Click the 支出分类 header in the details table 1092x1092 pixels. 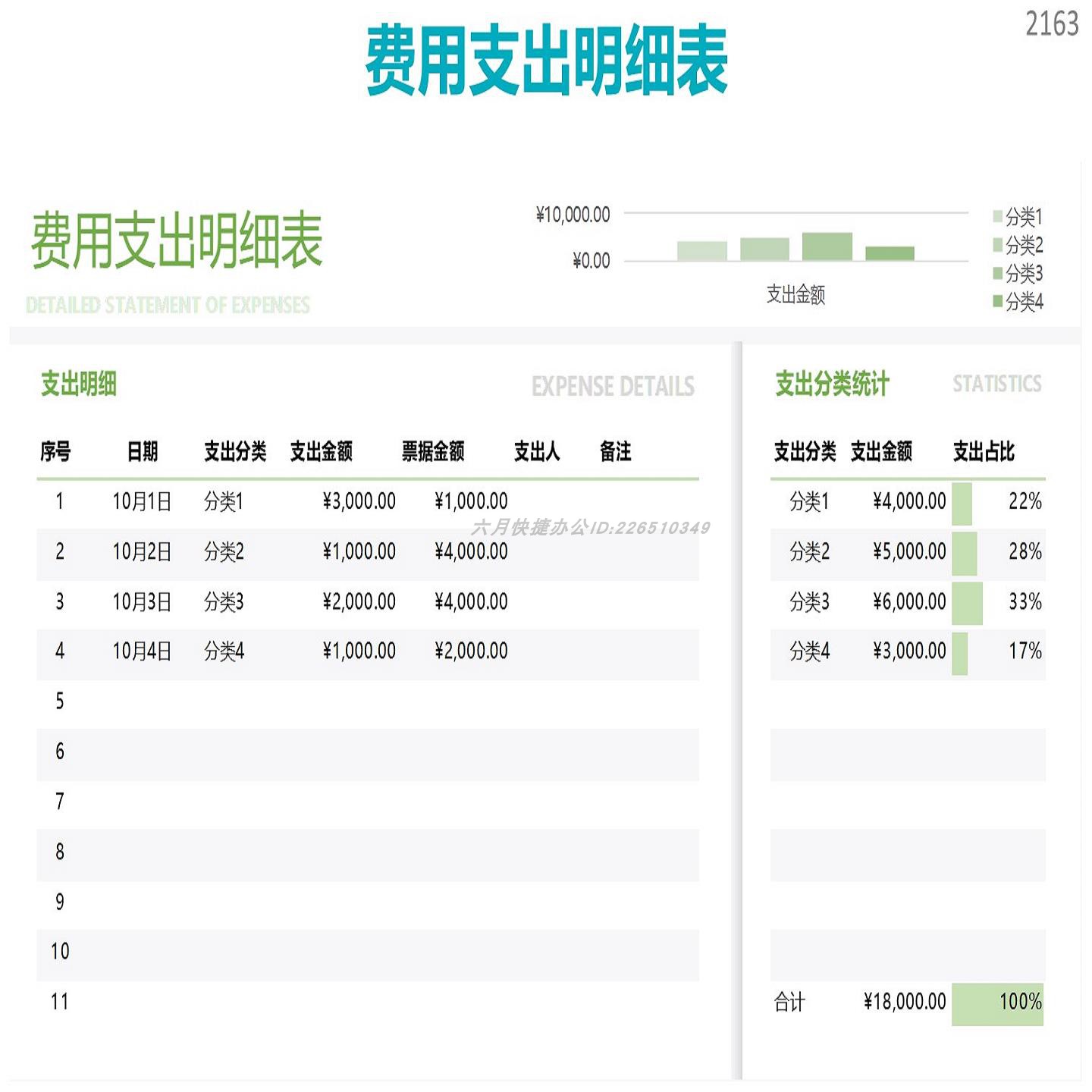235,452
